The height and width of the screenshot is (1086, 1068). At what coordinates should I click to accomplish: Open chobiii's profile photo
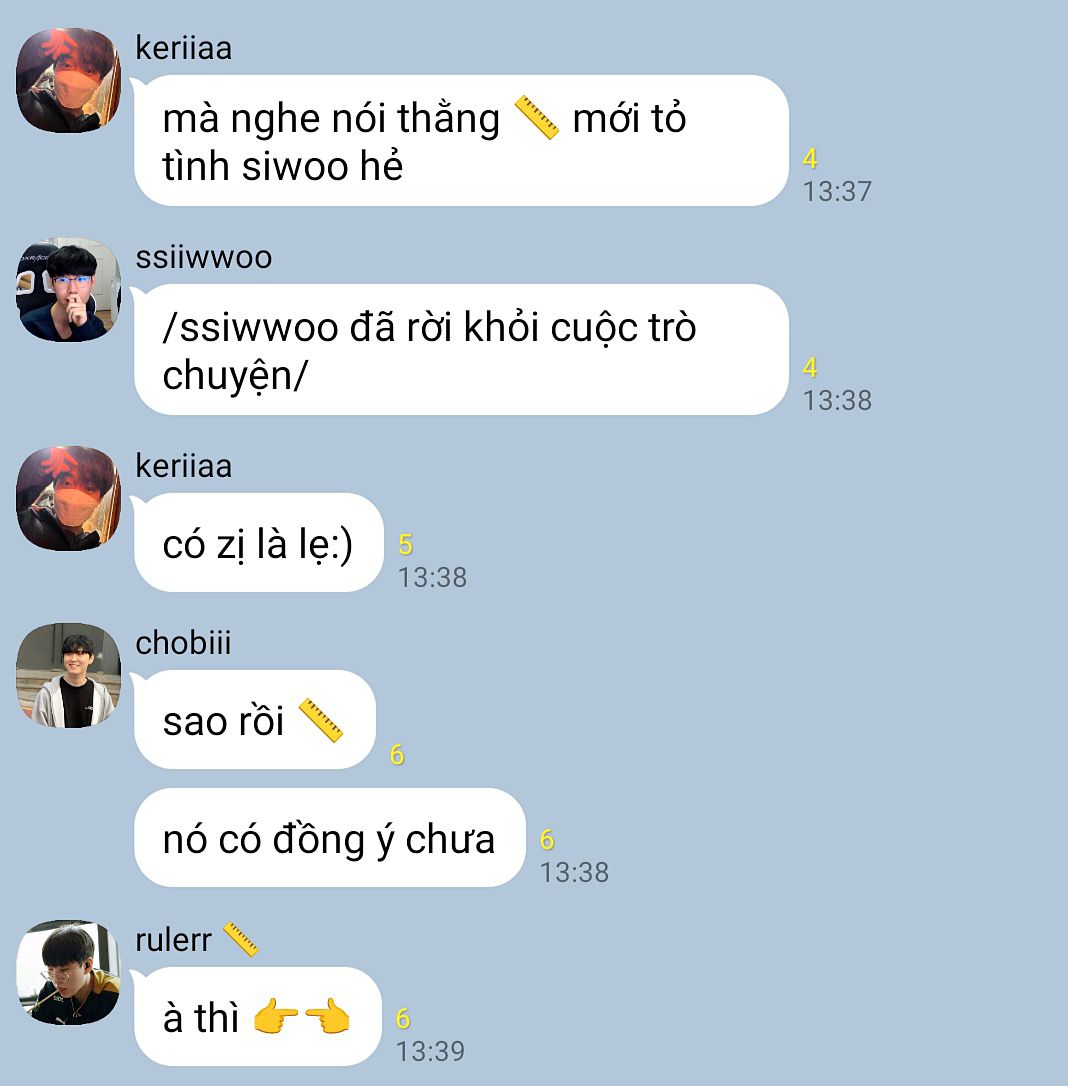69,675
